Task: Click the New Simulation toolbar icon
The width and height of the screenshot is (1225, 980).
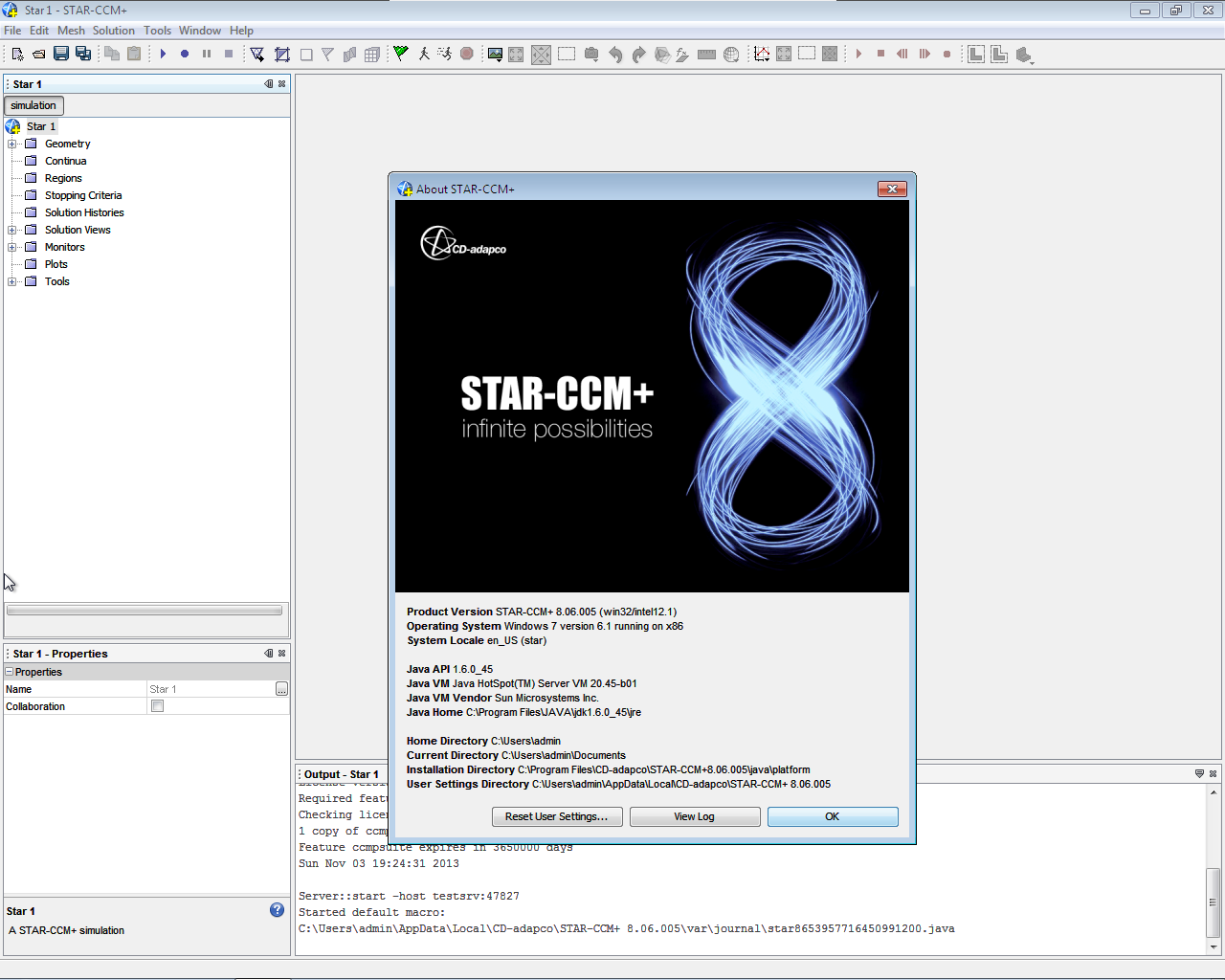Action: (17, 55)
